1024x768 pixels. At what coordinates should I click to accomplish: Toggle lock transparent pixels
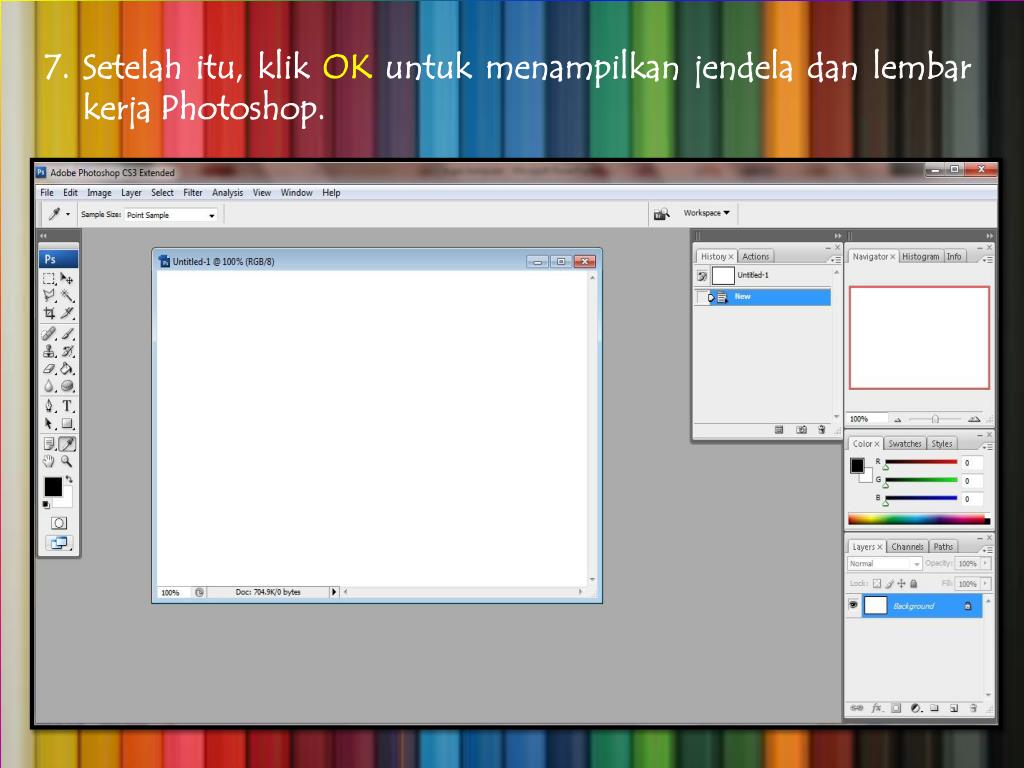click(x=877, y=583)
